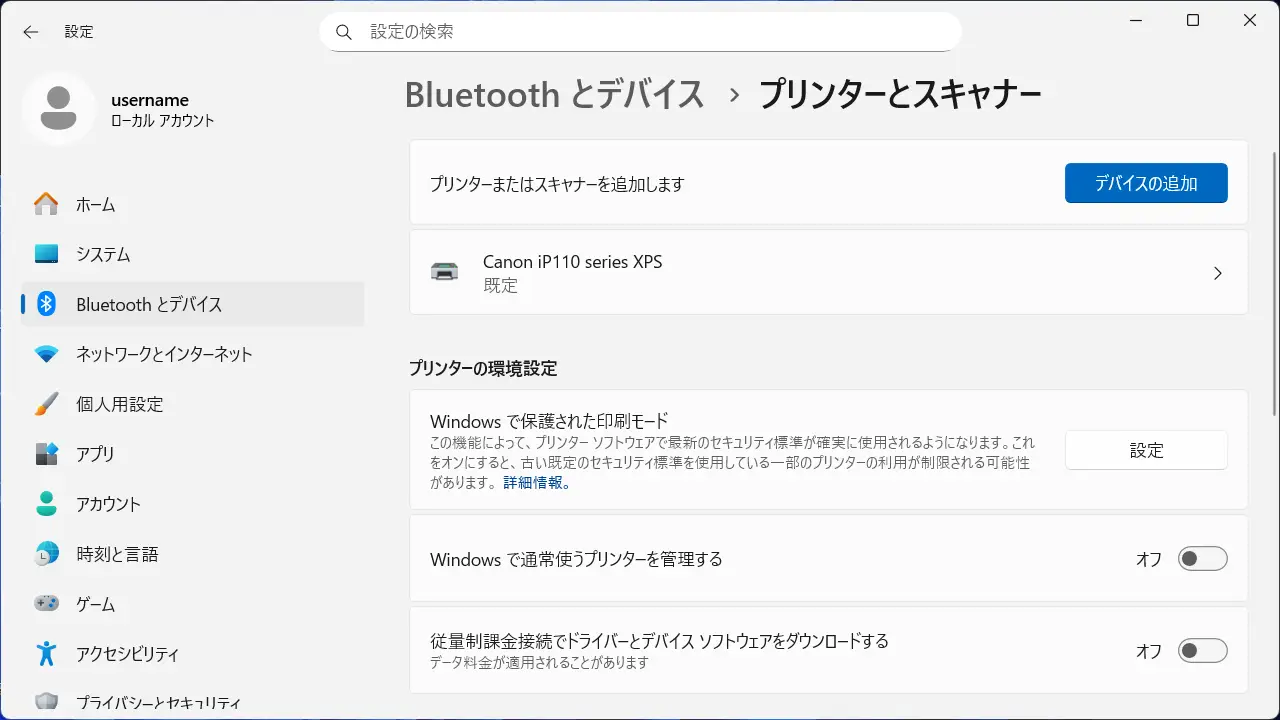The image size is (1280, 720).
Task: Click the デバイスの追加 button
Action: 1145,183
